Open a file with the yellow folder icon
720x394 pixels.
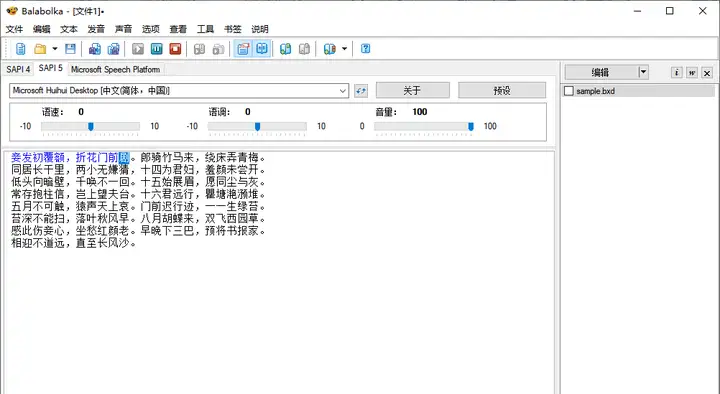coord(40,49)
